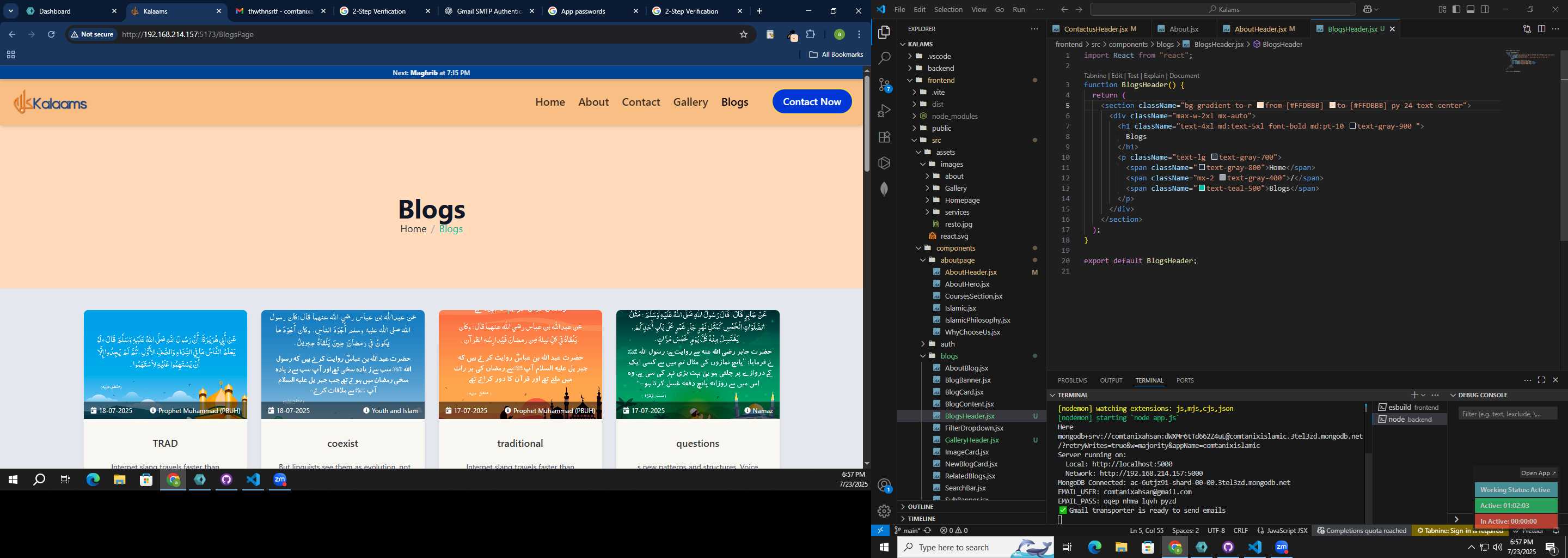Click the Contact Now button on website
Screen dimensions: 1568x558
coord(811,102)
